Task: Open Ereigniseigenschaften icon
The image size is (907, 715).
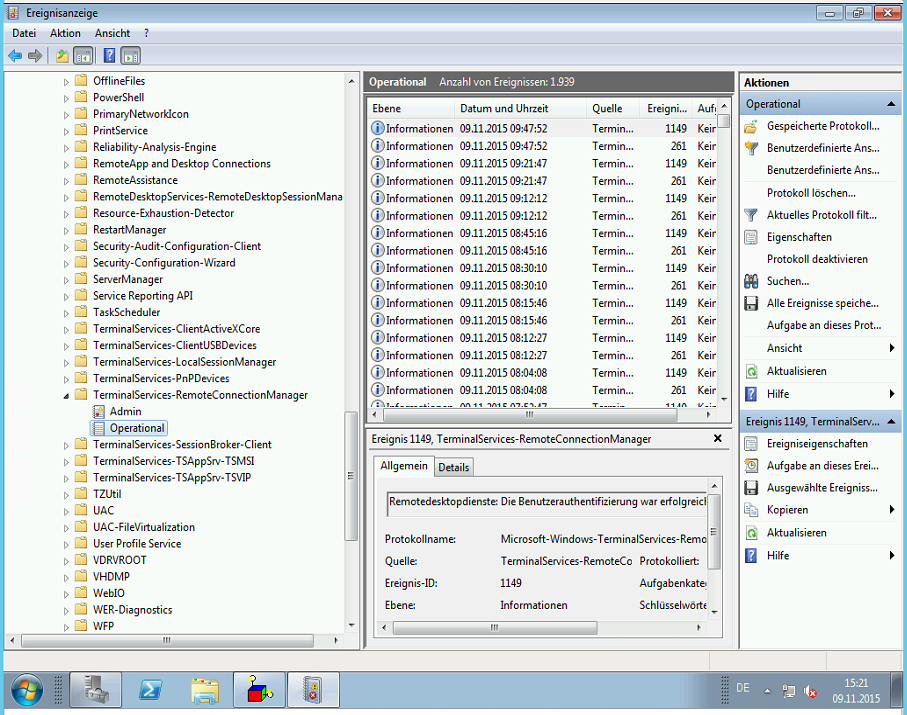Action: (751, 444)
